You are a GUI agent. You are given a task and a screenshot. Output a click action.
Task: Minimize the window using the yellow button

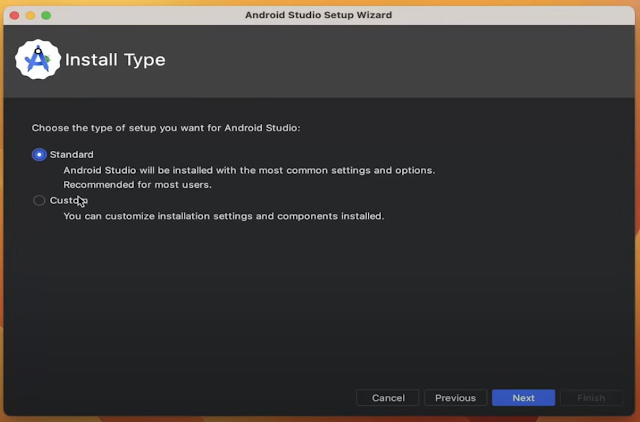tap(30, 15)
